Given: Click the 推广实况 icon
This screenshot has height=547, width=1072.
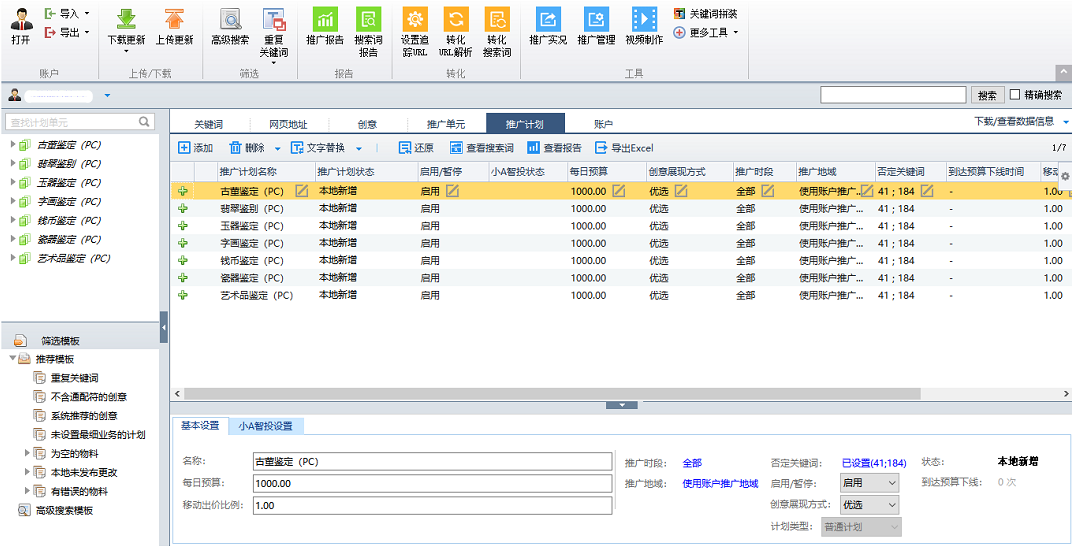Looking at the screenshot, I should coord(548,19).
